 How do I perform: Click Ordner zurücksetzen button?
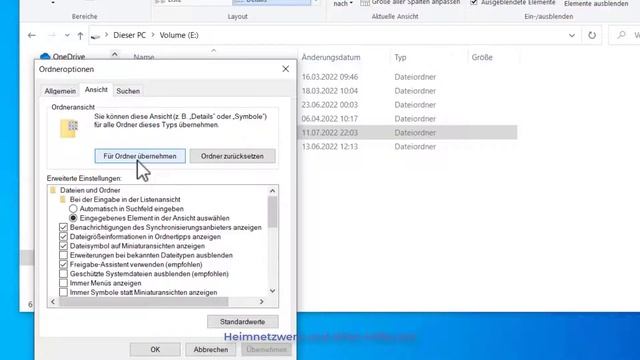point(232,156)
